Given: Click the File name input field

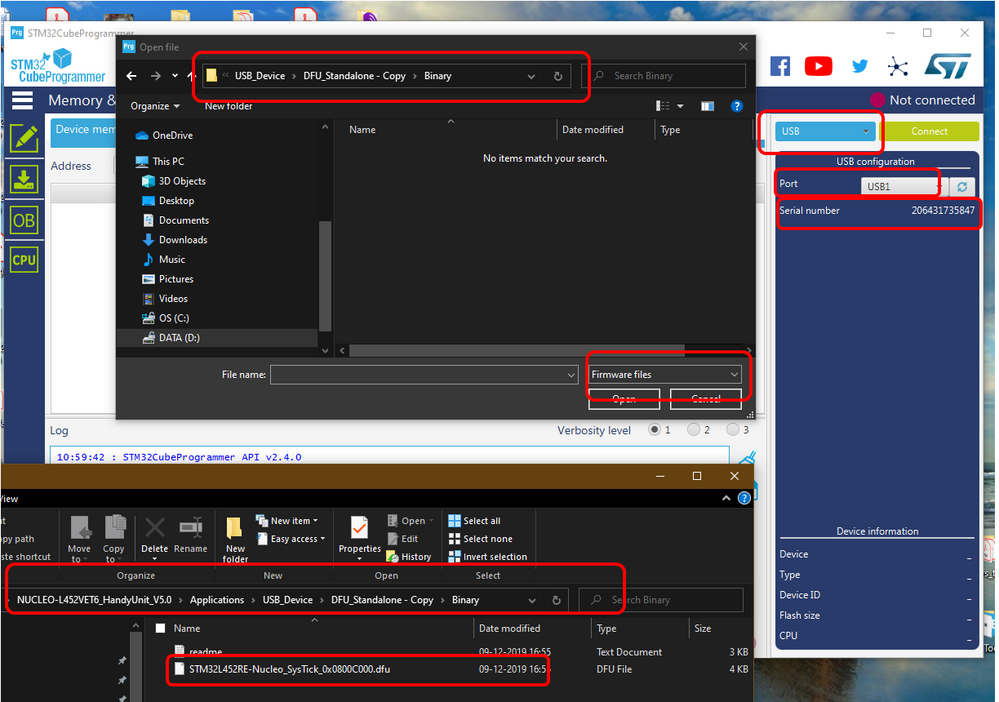Looking at the screenshot, I should click(419, 375).
